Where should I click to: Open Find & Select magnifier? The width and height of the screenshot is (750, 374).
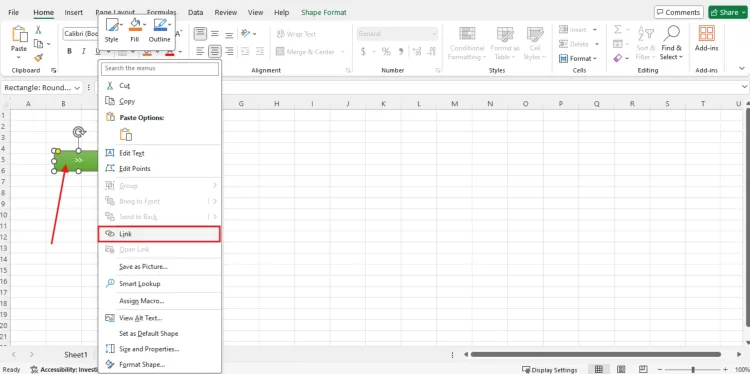(x=672, y=33)
